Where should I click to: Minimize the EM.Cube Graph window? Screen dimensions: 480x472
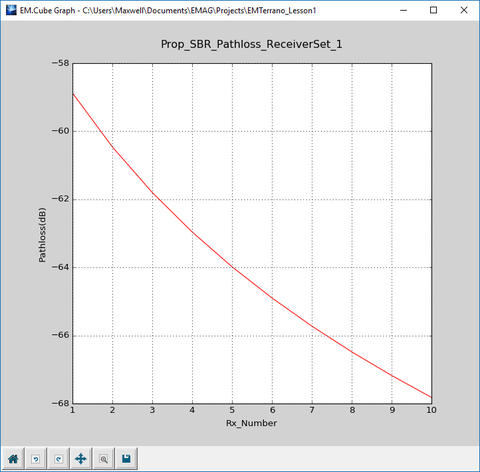click(403, 10)
